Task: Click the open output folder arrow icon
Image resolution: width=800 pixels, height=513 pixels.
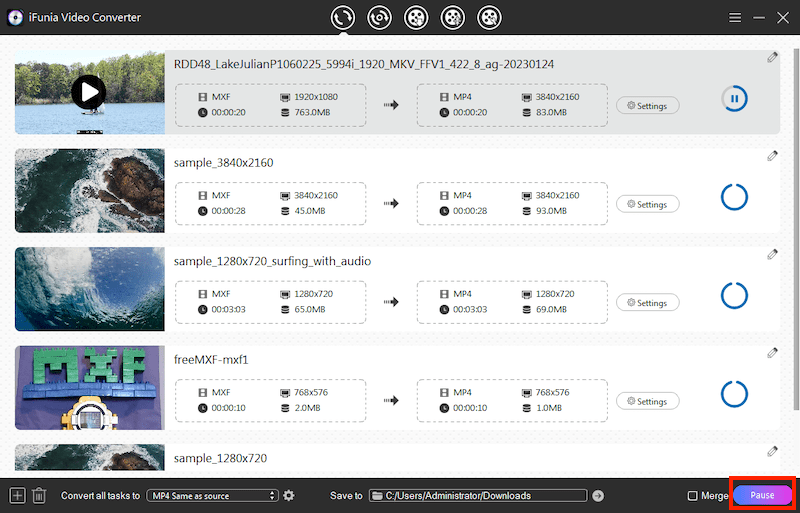Action: coord(598,495)
